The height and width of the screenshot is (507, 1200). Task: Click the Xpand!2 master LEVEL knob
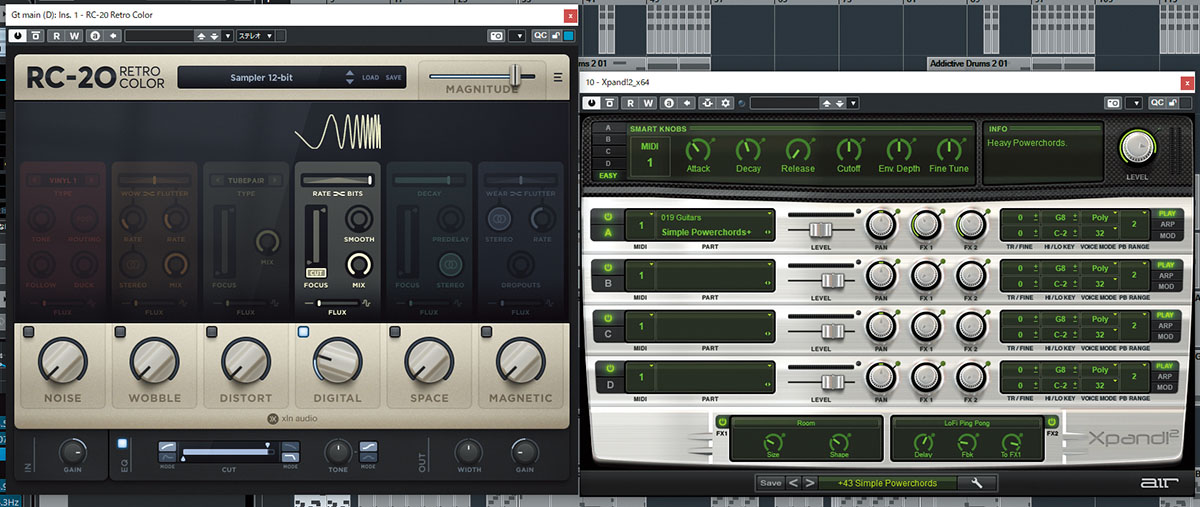(x=1135, y=147)
